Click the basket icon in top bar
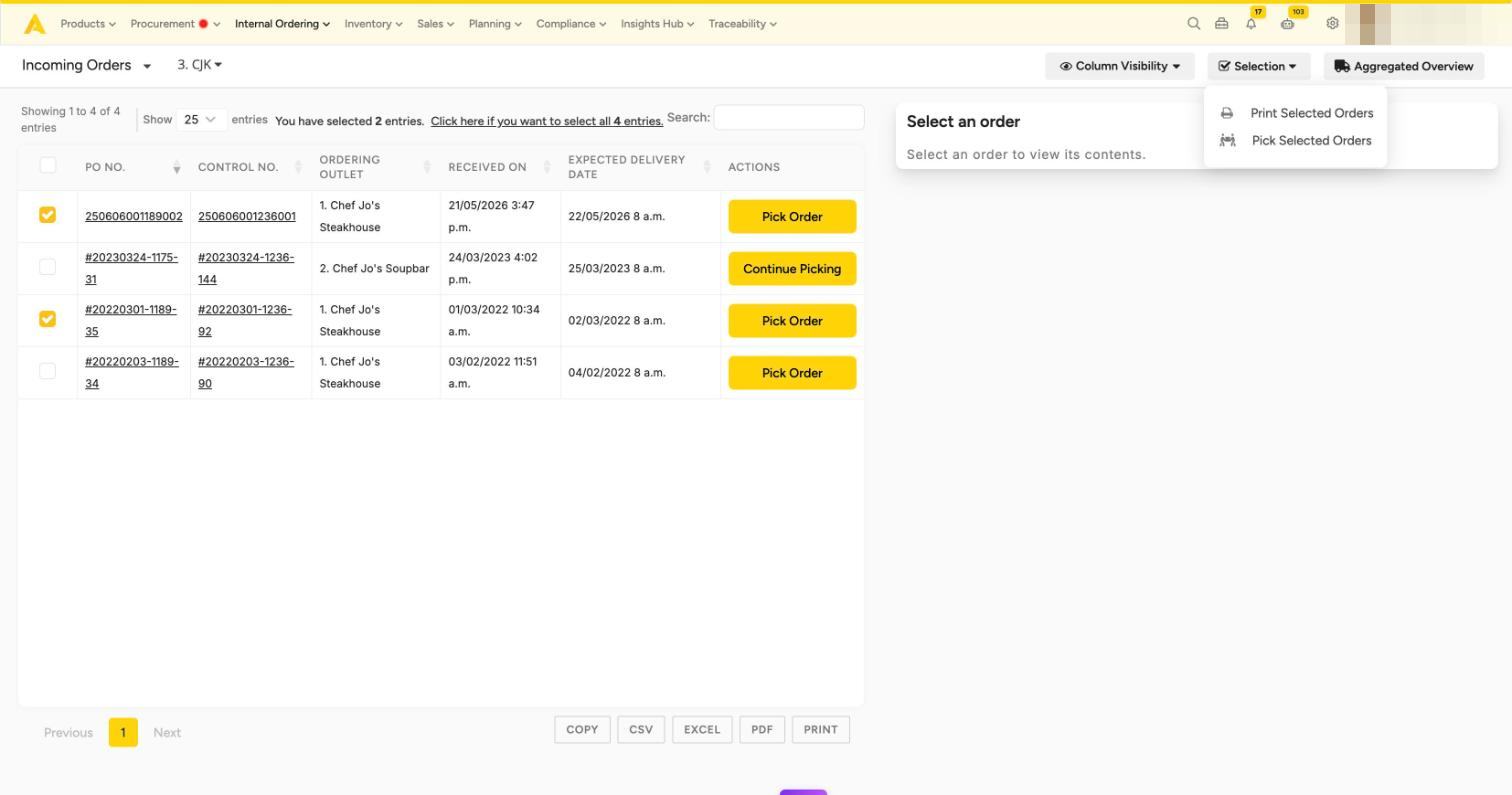 point(1221,23)
